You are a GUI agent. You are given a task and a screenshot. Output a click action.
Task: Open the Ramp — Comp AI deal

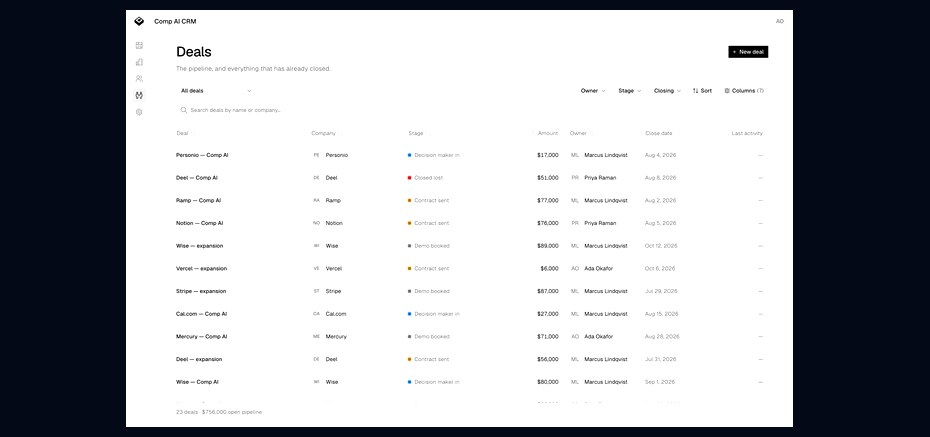(199, 200)
